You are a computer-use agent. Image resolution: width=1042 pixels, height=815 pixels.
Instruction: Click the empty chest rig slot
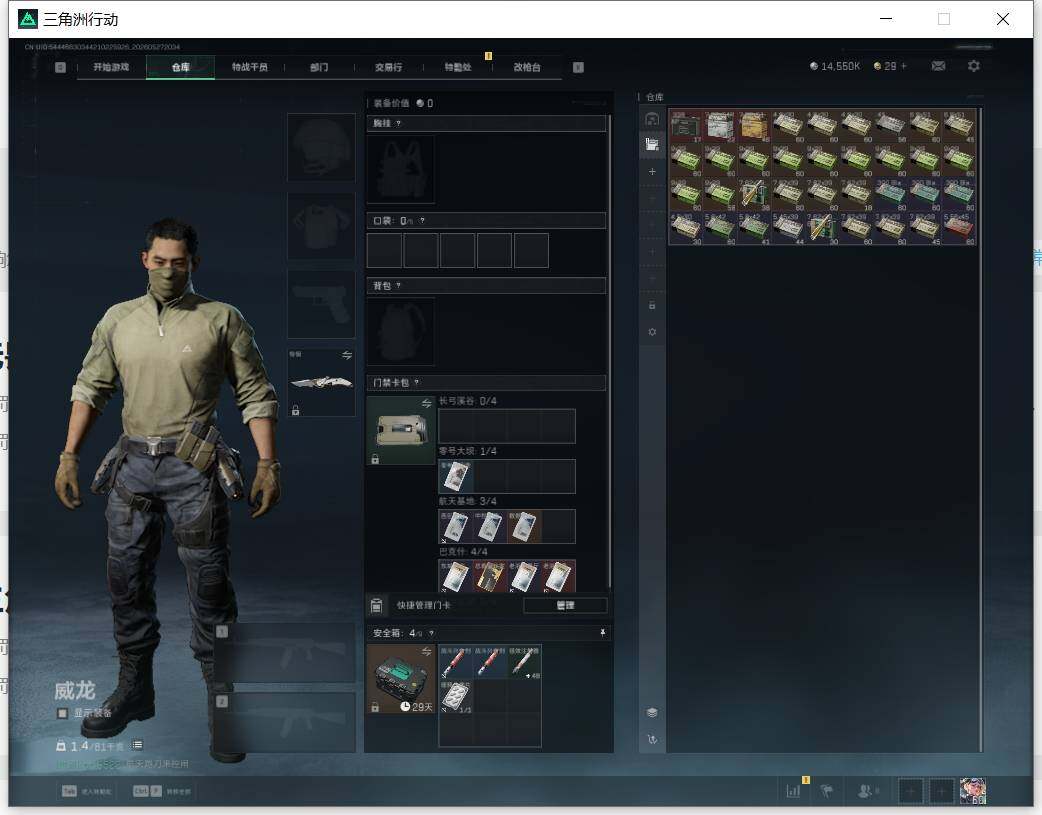click(x=401, y=170)
